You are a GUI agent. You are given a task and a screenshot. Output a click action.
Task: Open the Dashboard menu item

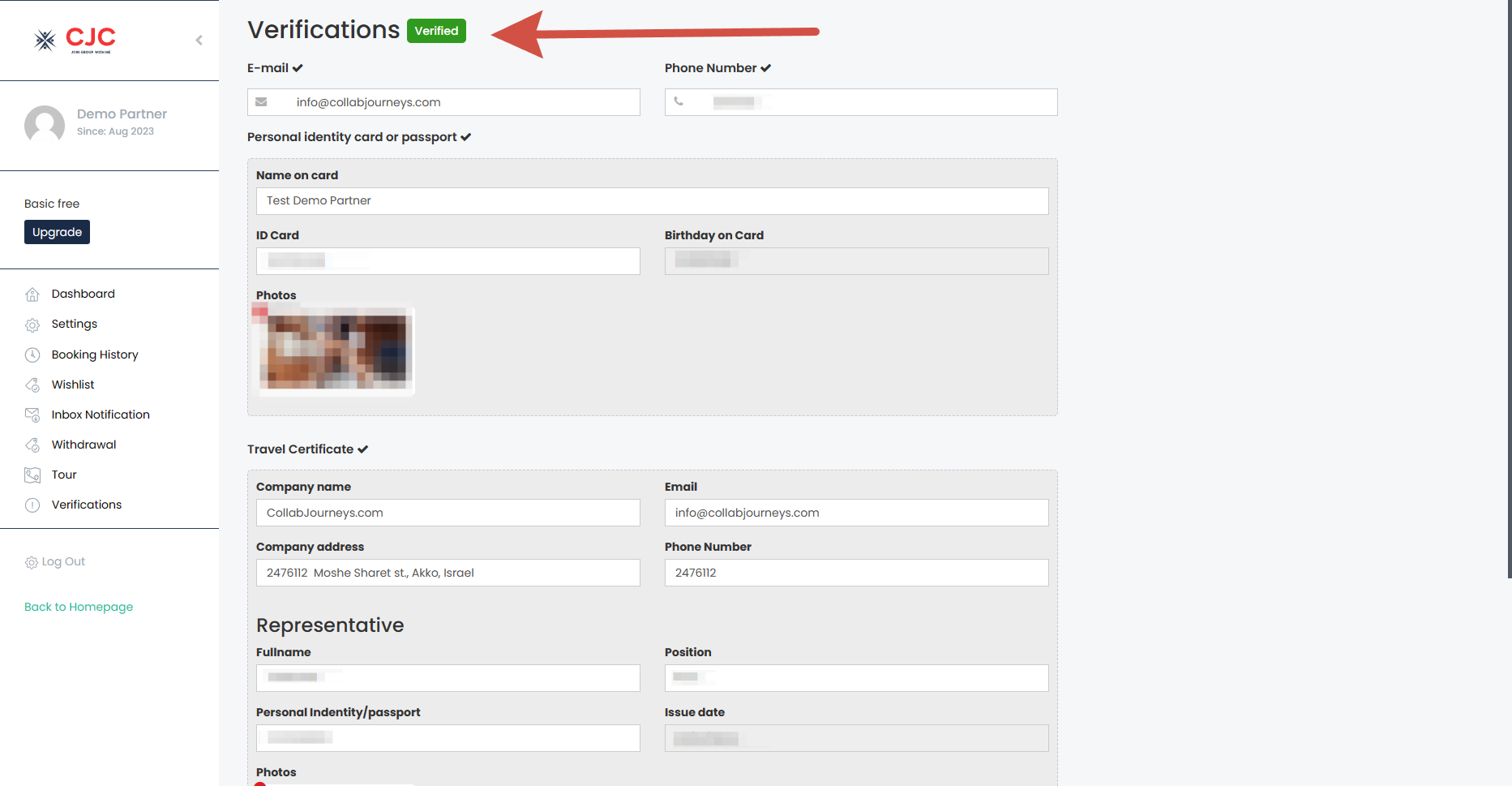click(83, 294)
